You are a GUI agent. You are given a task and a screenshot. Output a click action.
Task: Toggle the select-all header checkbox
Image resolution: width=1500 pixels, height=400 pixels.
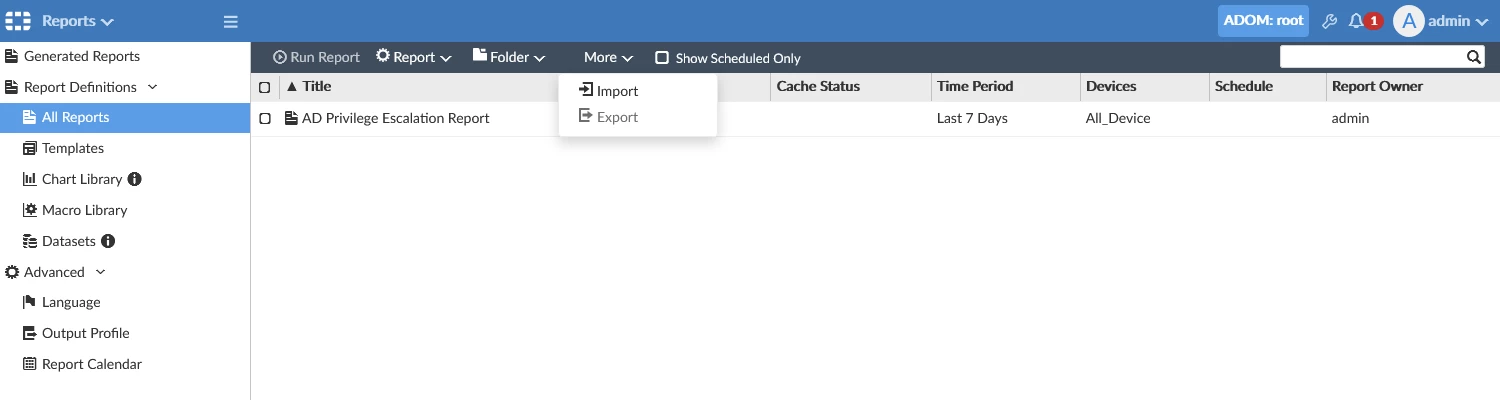[x=265, y=87]
